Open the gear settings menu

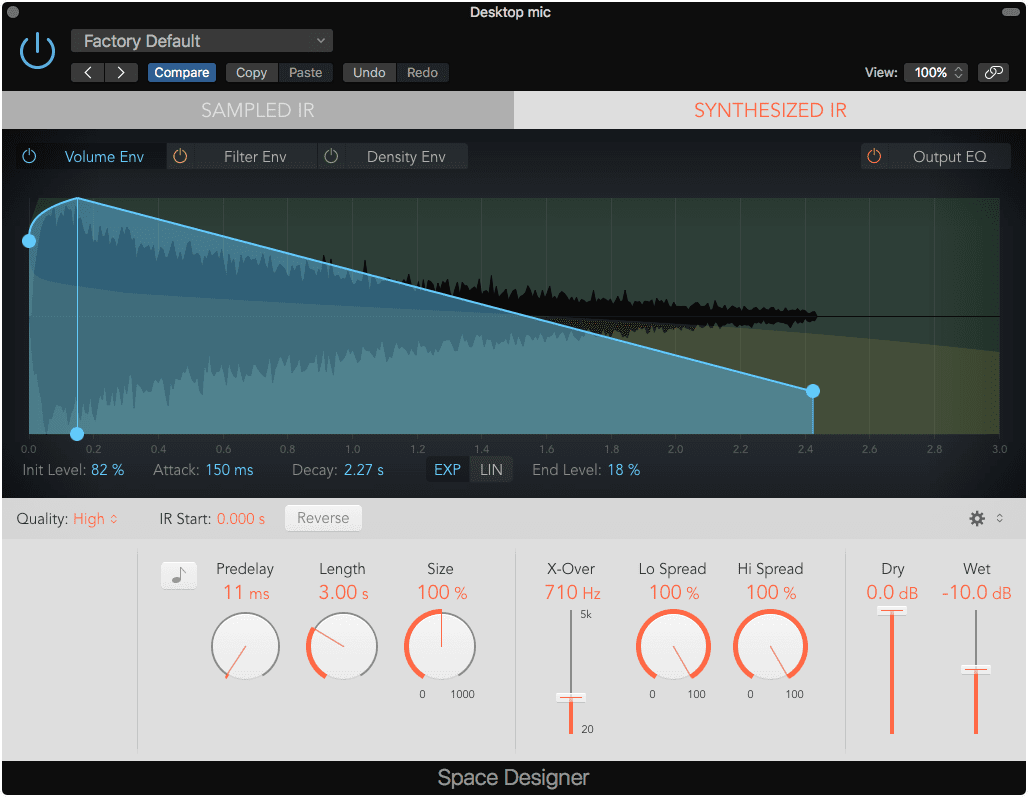click(x=977, y=518)
